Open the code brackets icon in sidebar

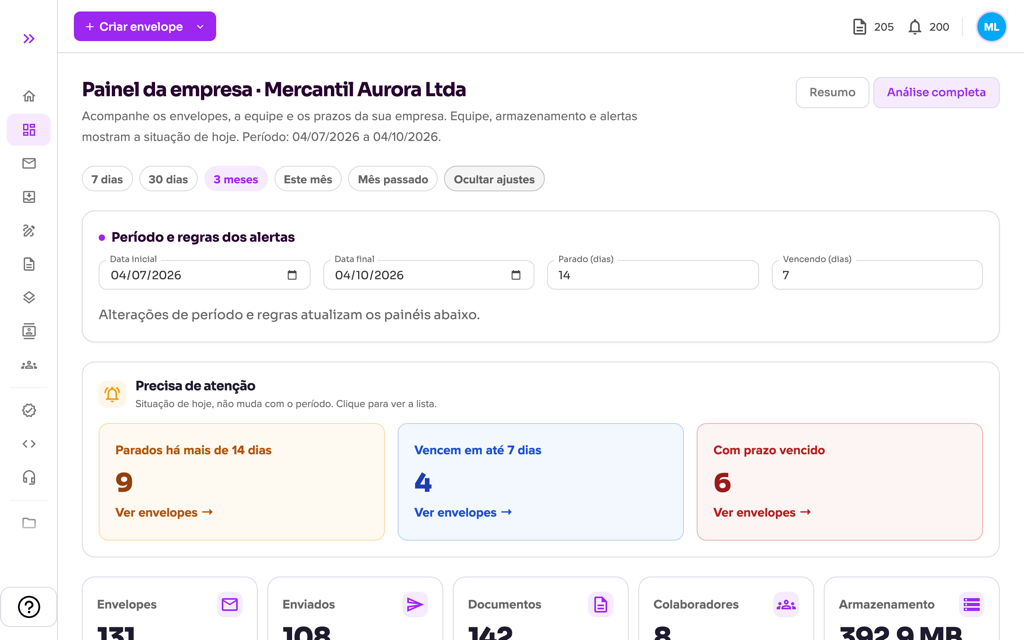pyautogui.click(x=29, y=443)
